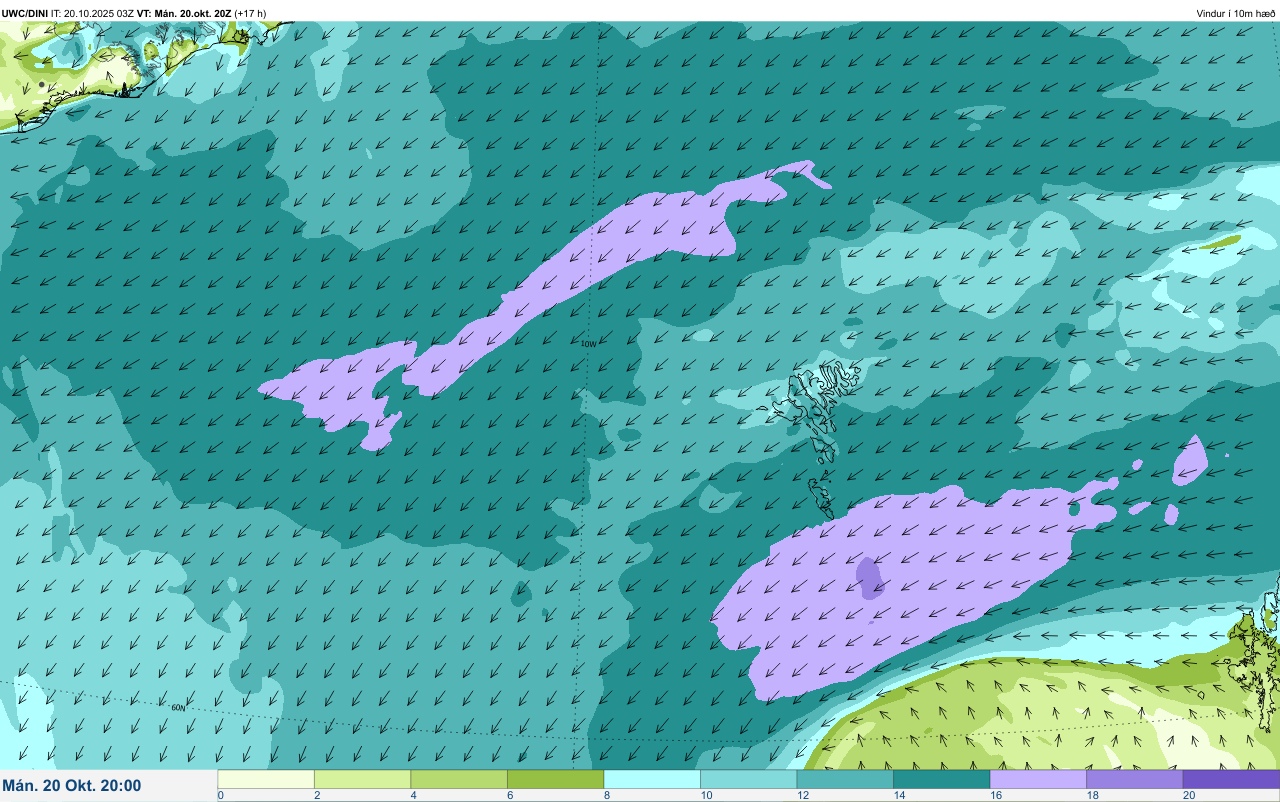Viewport: 1280px width, 802px height.
Task: Click the light cyan 8–10 legend swatch
Action: click(x=652, y=779)
